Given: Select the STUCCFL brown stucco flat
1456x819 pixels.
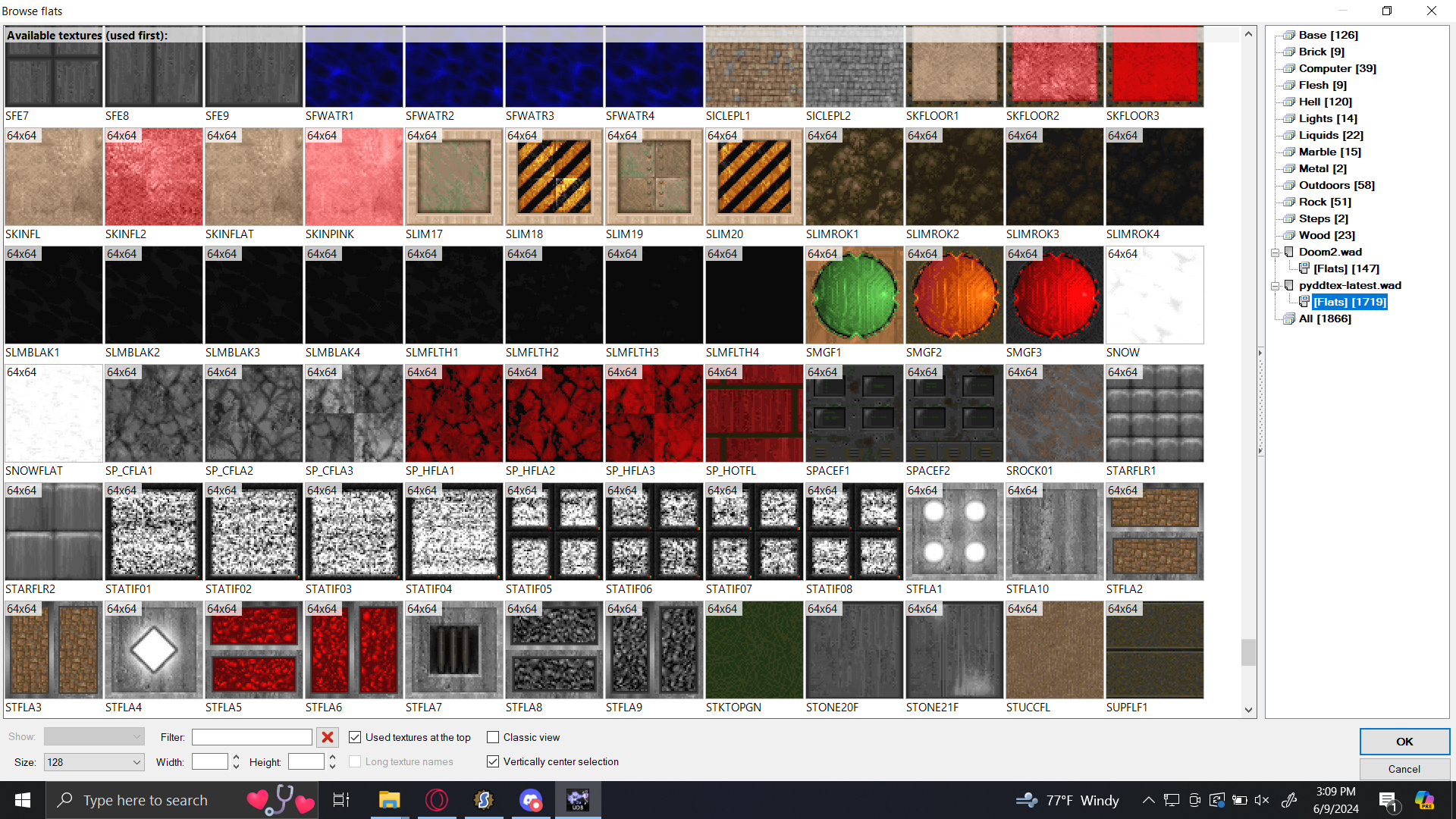Looking at the screenshot, I should pyautogui.click(x=1054, y=650).
